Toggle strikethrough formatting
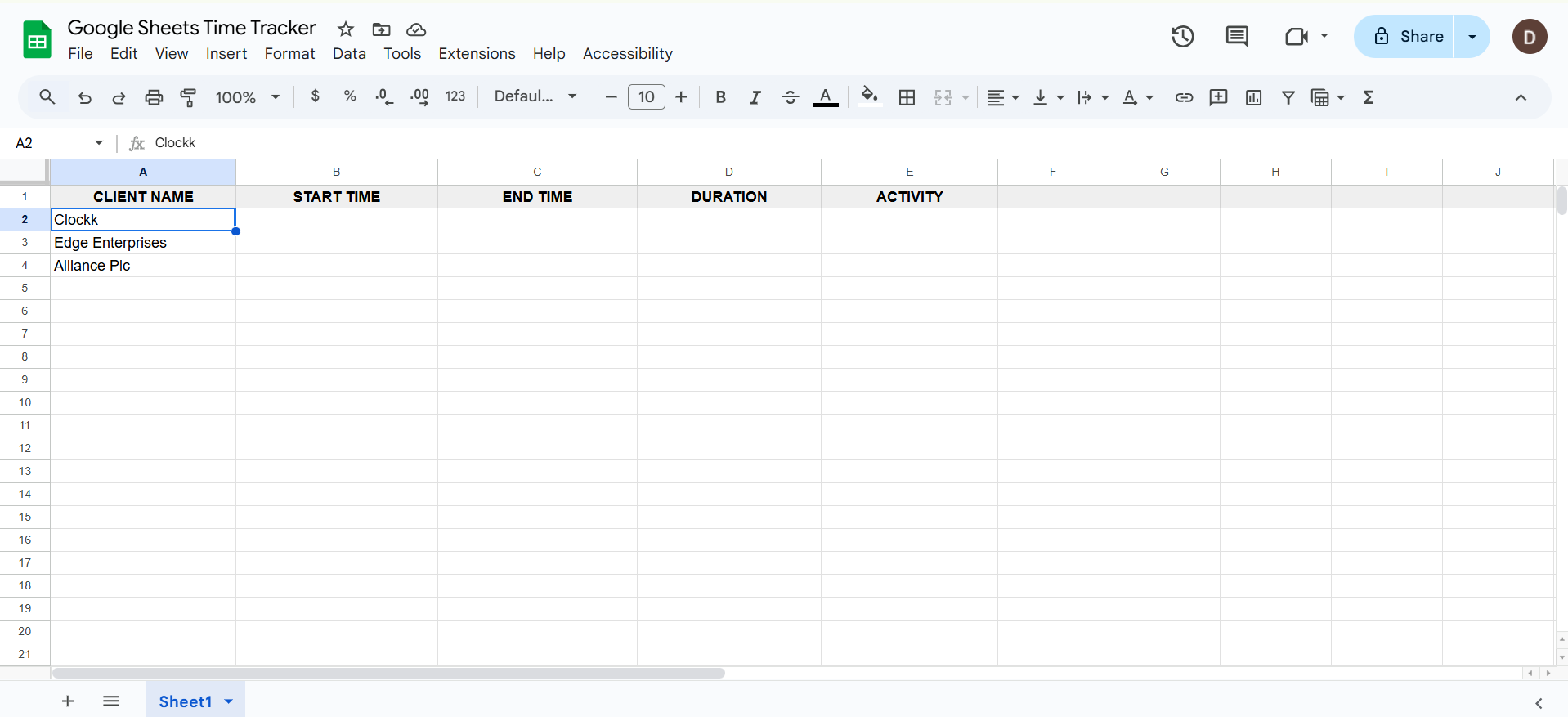Viewport: 1568px width, 717px height. 790,97
